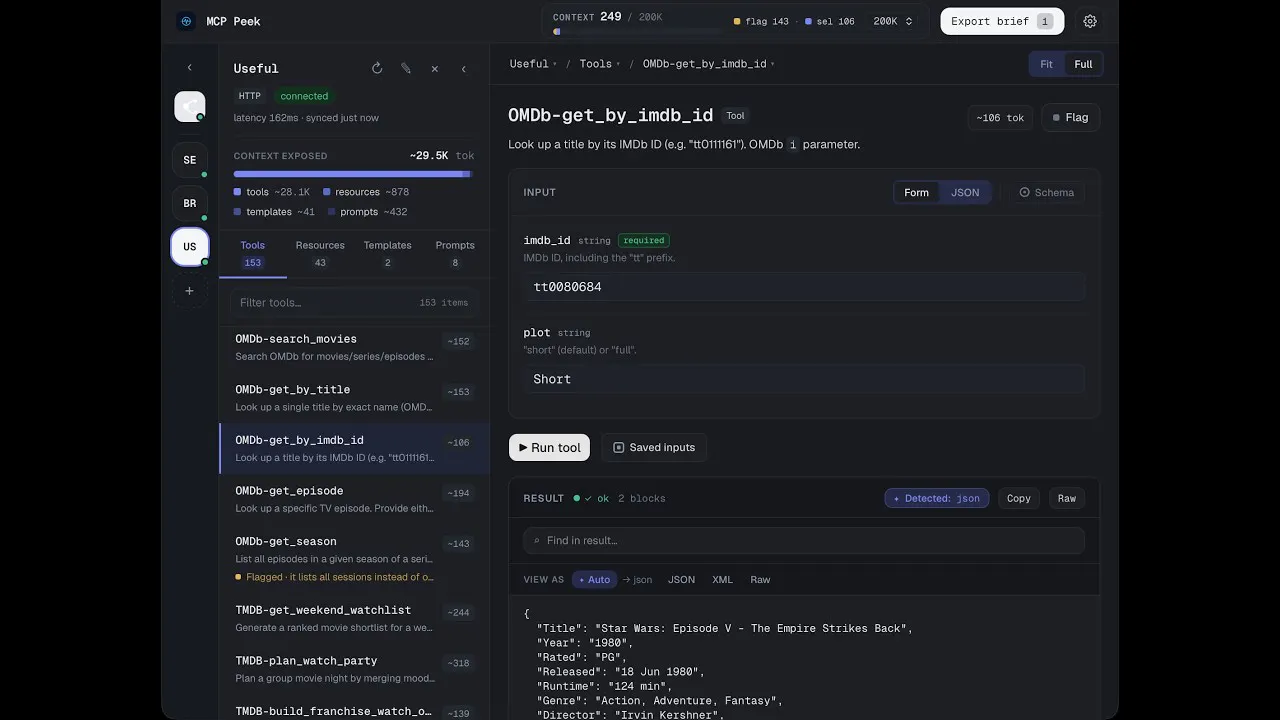The image size is (1280, 720).
Task: Click the Detected: json badge
Action: pyautogui.click(x=937, y=498)
